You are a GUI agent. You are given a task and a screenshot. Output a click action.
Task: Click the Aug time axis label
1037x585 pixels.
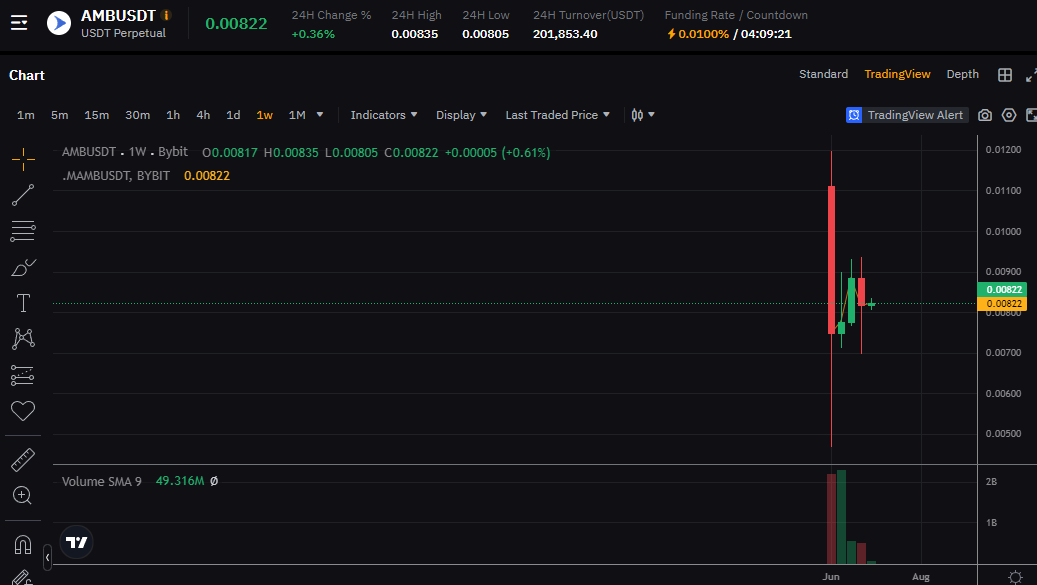pos(921,577)
